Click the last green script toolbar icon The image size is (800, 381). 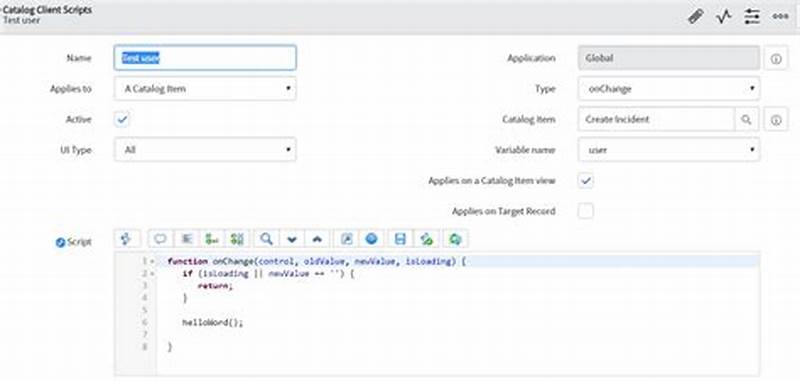tap(455, 238)
